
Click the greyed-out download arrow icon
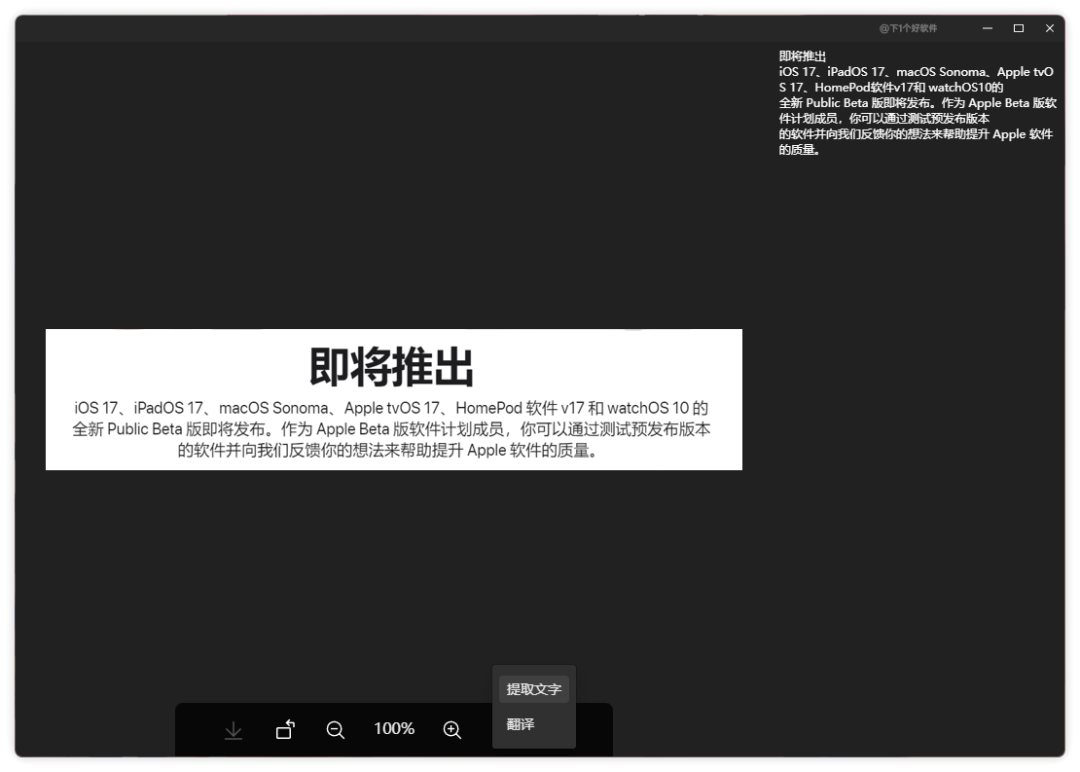(233, 729)
